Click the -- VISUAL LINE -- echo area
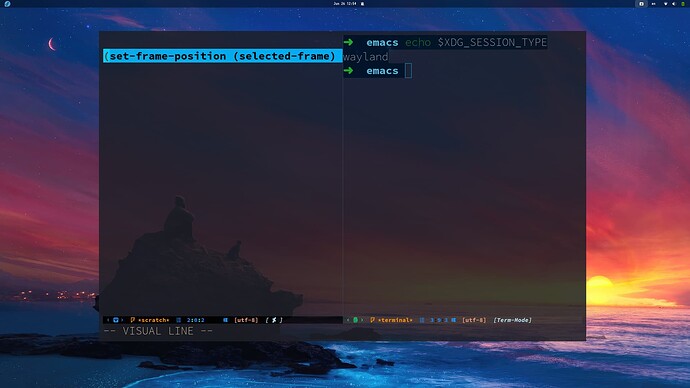The image size is (690, 388). 158,331
